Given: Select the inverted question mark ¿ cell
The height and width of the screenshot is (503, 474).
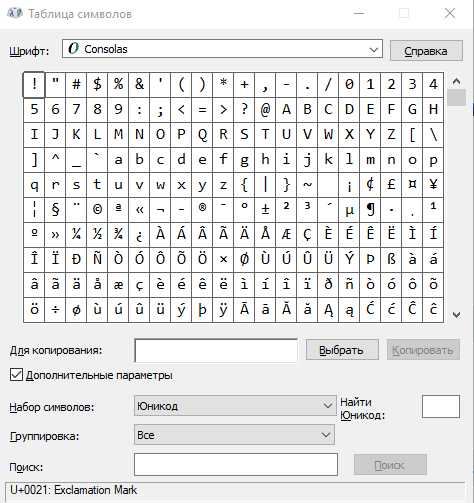Looking at the screenshot, I should tap(139, 235).
